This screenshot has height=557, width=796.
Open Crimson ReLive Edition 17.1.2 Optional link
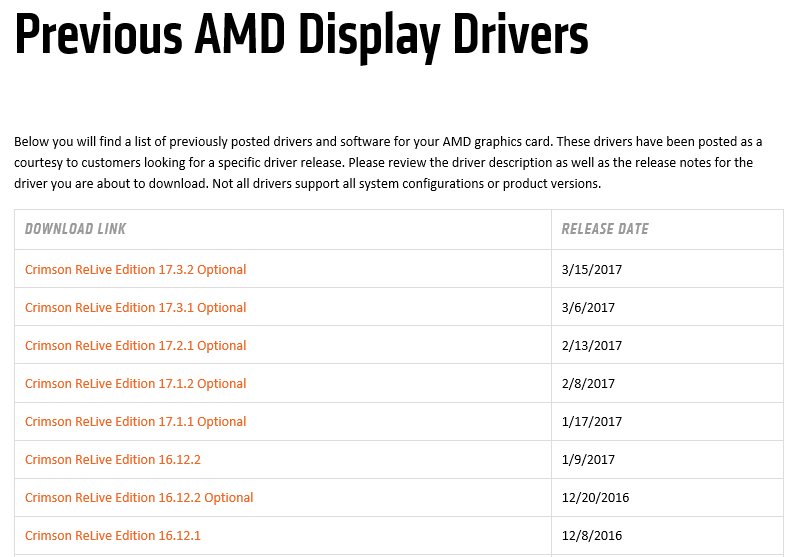point(136,384)
